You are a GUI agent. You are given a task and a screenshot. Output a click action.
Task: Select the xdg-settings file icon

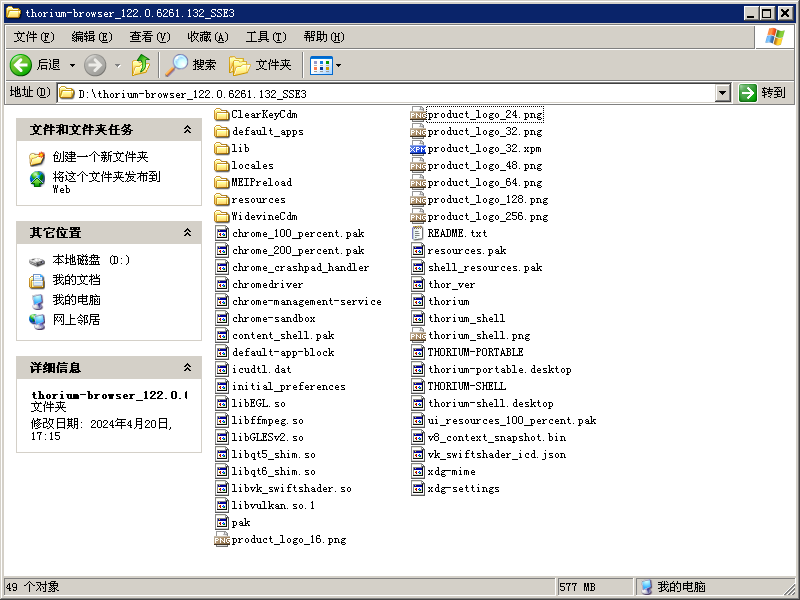(418, 489)
